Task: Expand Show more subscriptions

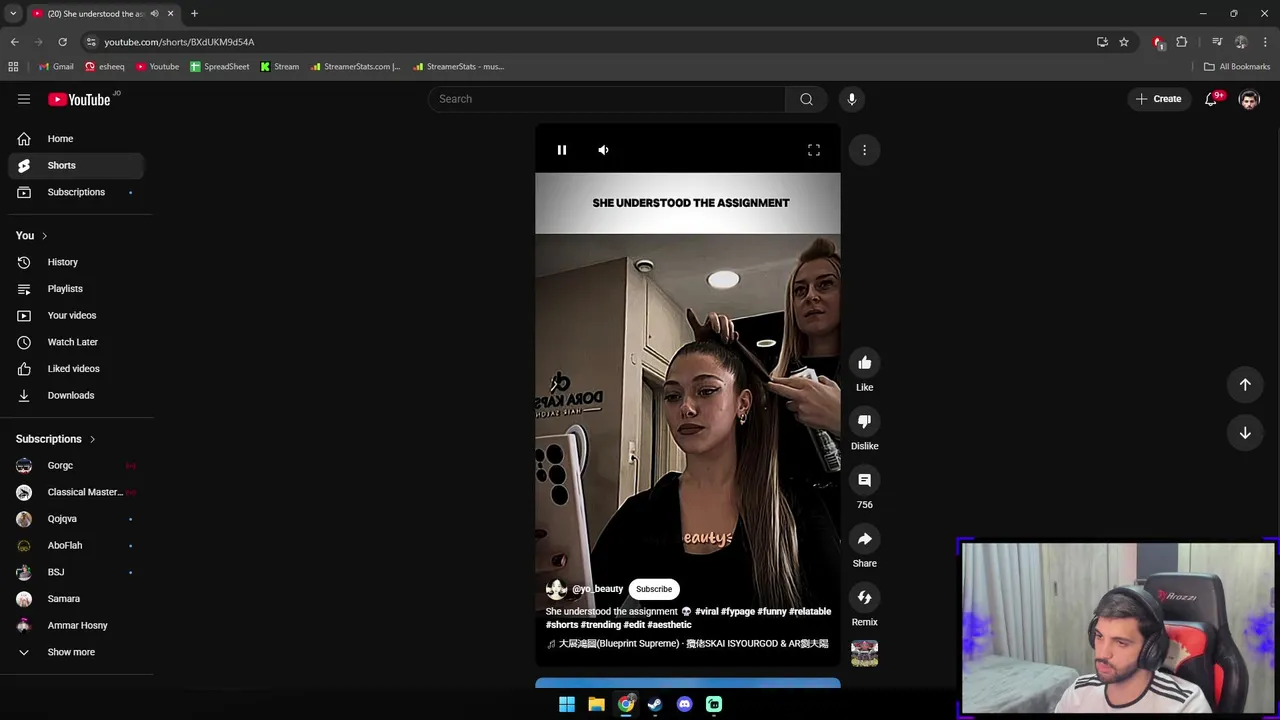Action: (x=76, y=652)
